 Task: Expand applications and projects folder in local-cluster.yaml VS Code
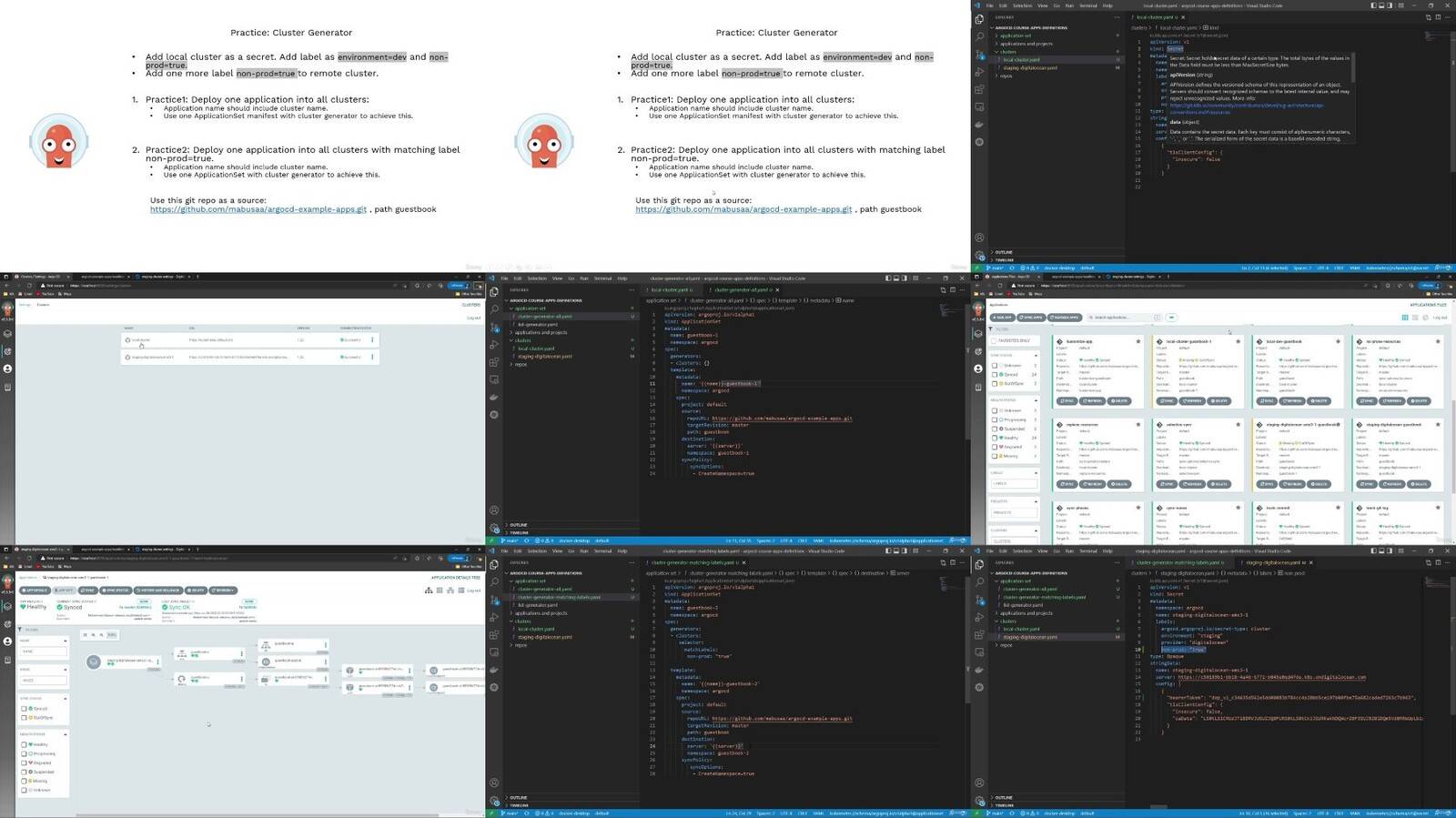[1026, 44]
